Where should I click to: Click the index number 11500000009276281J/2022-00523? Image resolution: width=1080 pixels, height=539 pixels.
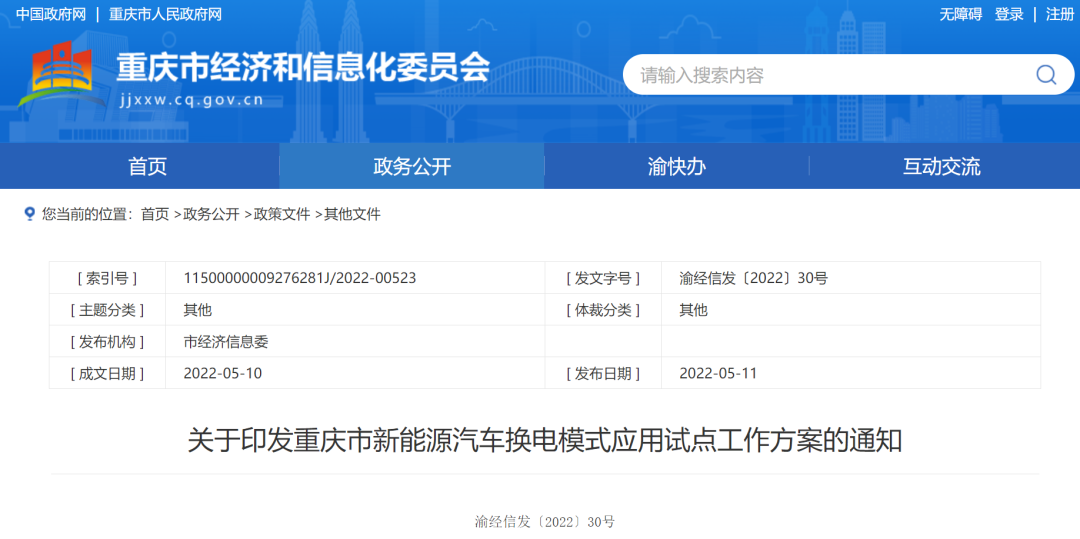tap(299, 278)
